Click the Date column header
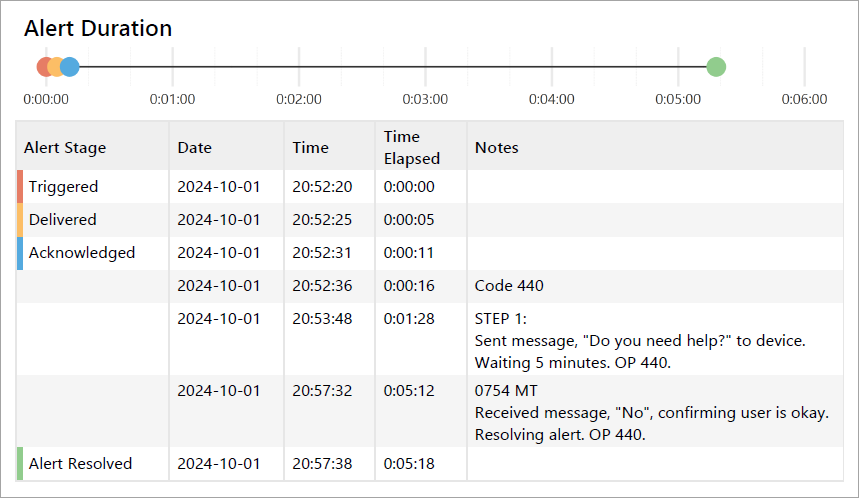 point(195,147)
